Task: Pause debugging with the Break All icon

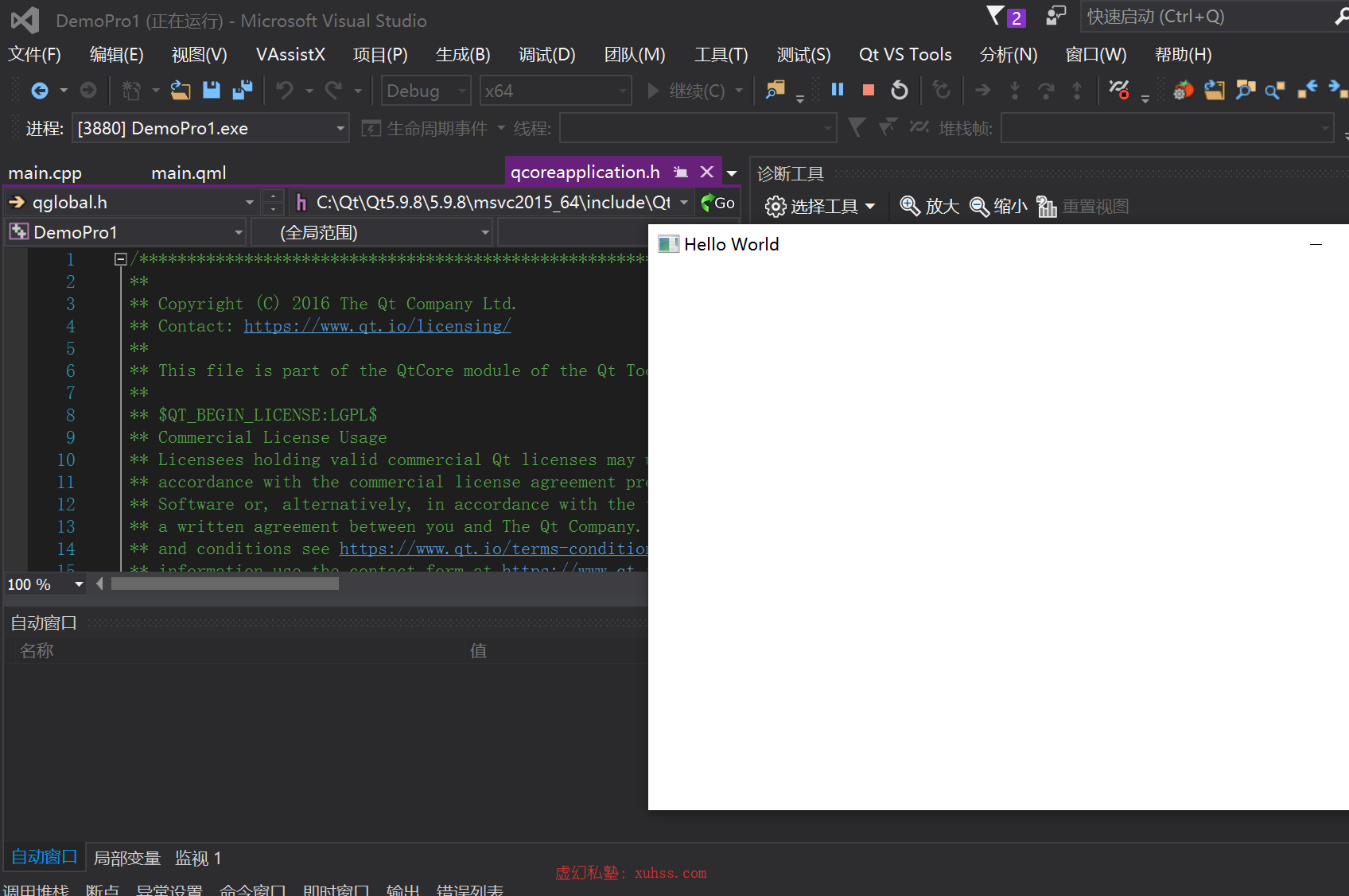Action: [838, 90]
